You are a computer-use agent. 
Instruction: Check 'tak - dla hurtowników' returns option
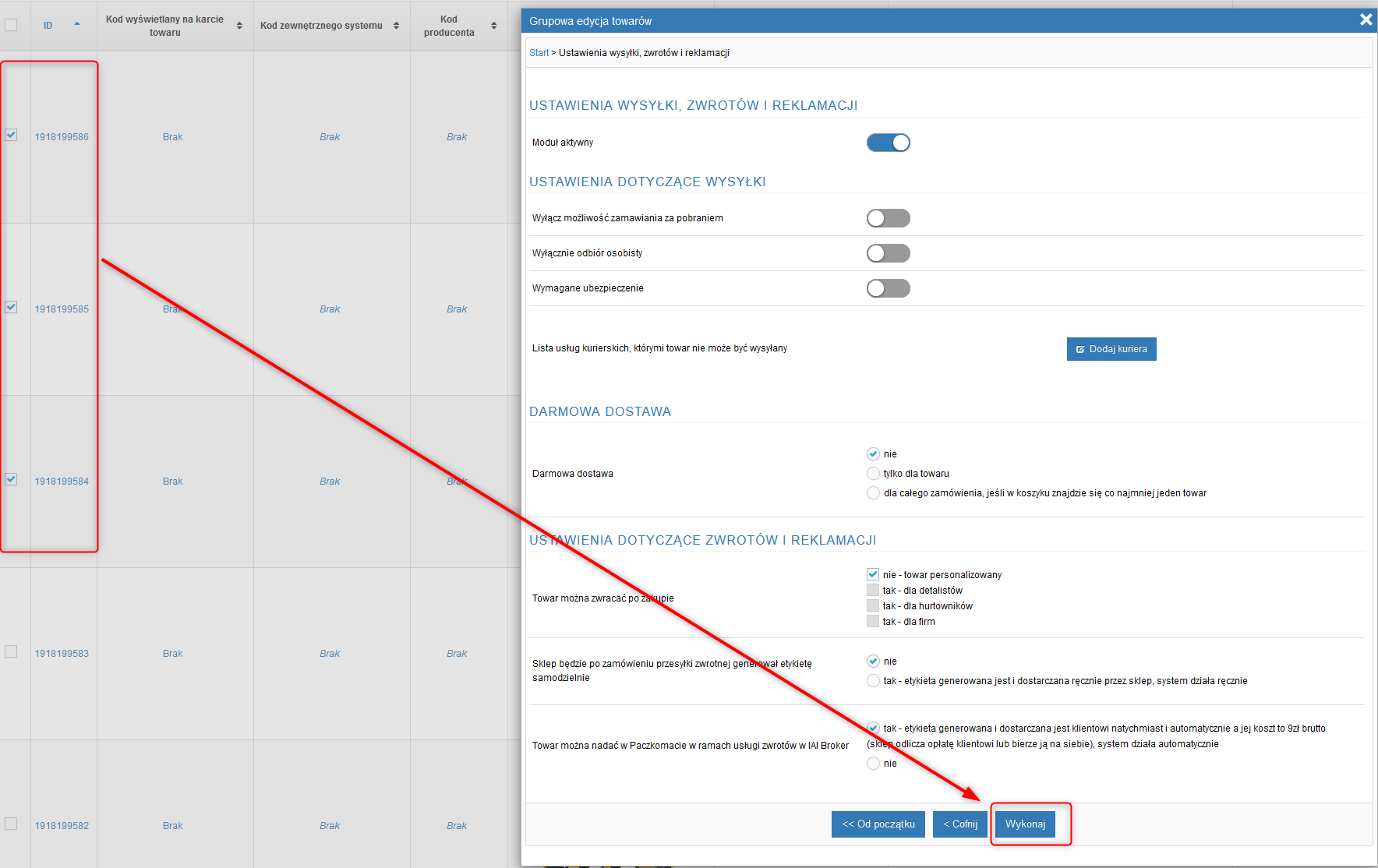pos(873,606)
